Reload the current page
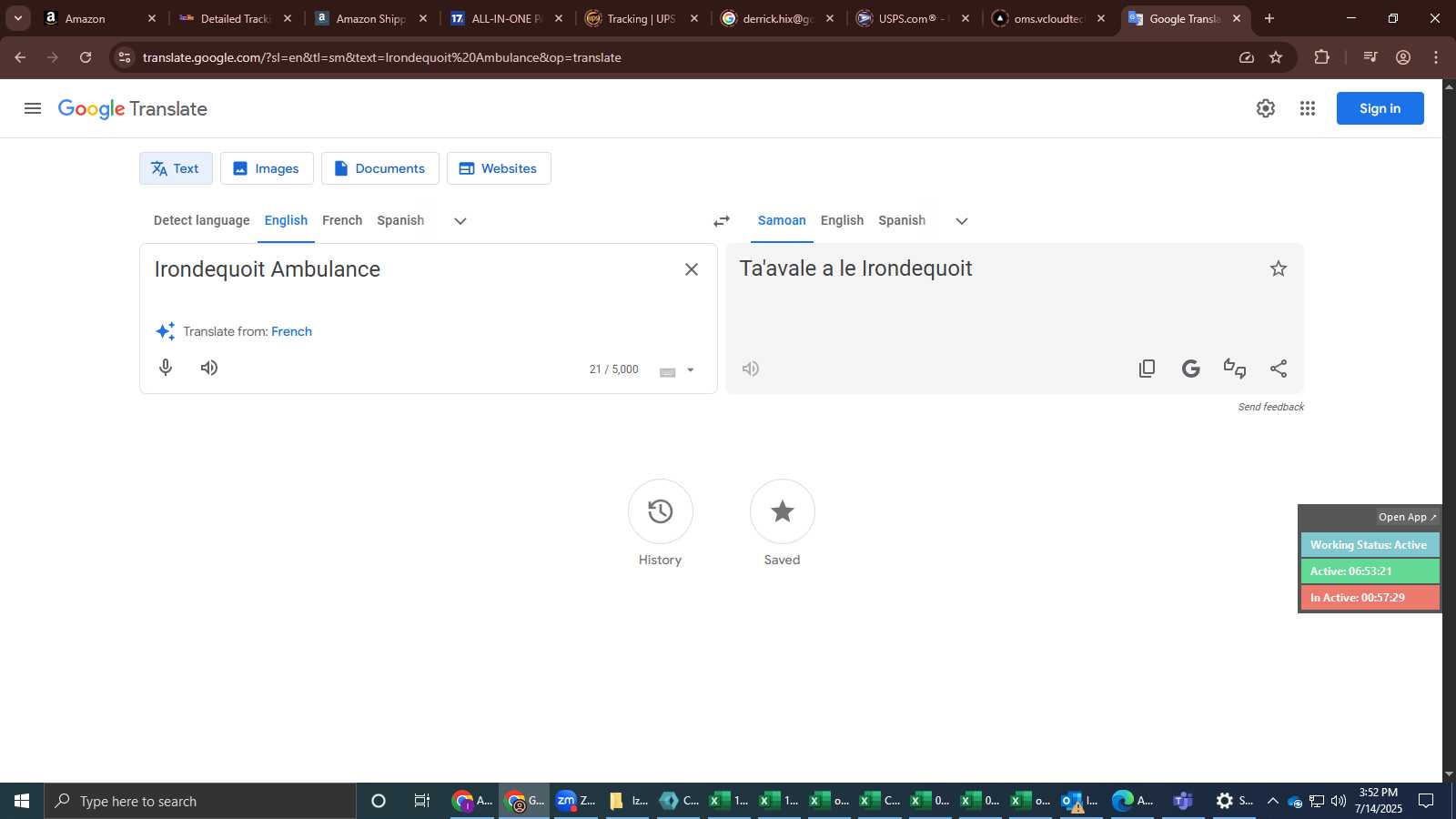 86,57
